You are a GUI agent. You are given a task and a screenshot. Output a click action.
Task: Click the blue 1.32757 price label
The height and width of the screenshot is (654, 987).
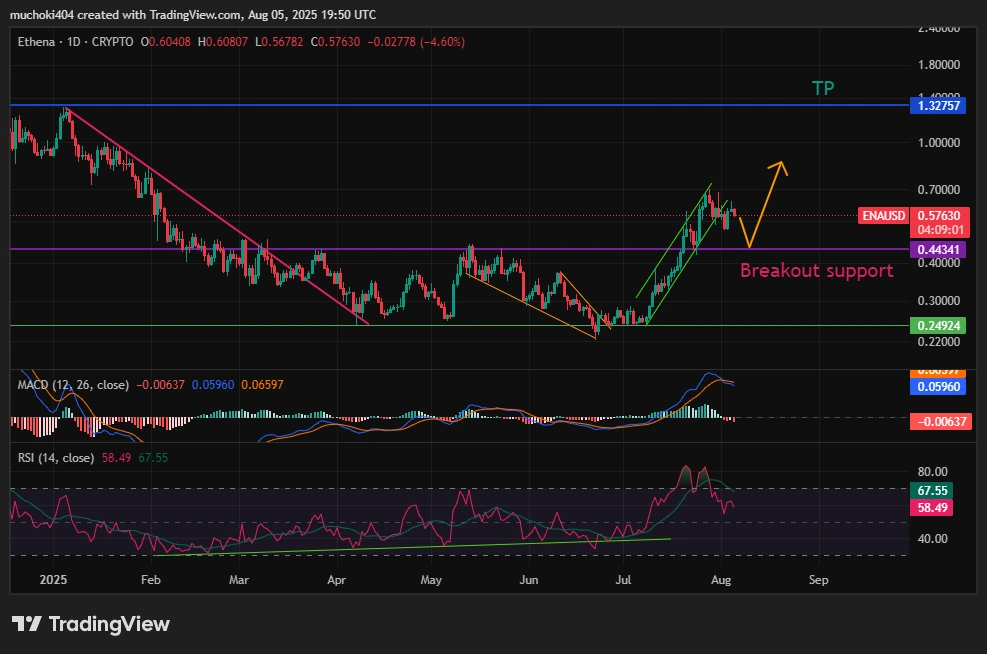click(x=937, y=105)
